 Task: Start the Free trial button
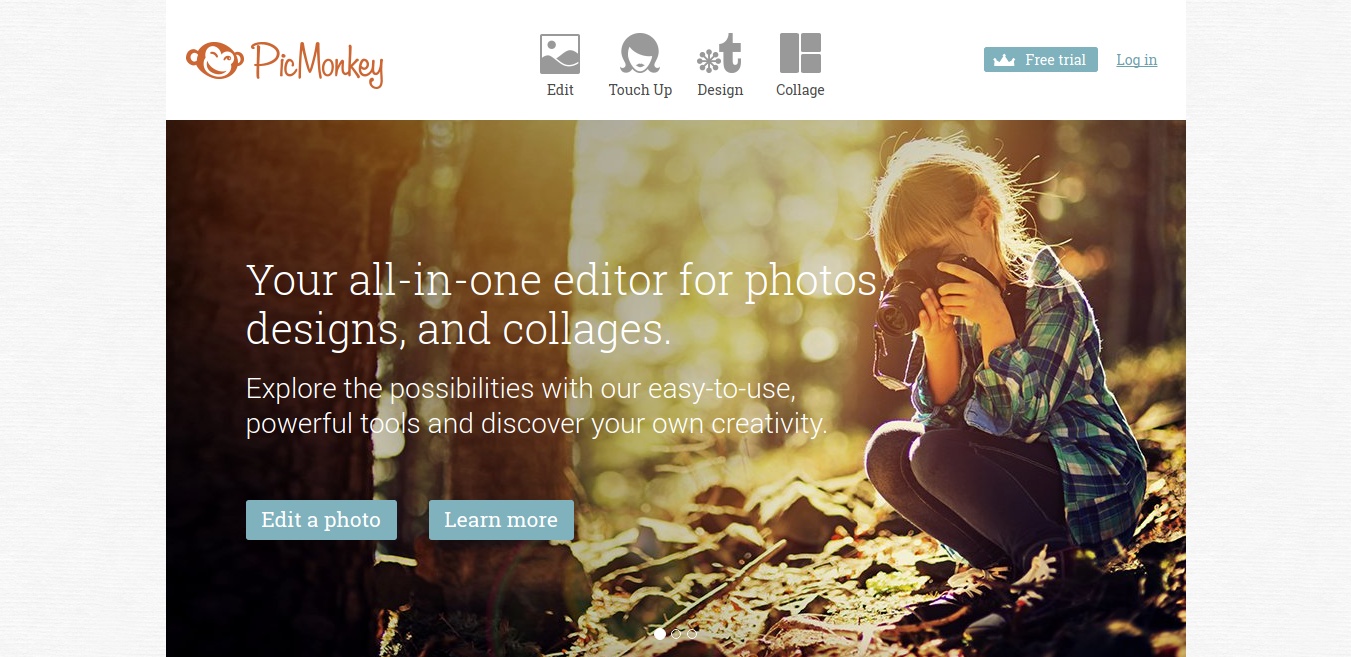point(1041,60)
